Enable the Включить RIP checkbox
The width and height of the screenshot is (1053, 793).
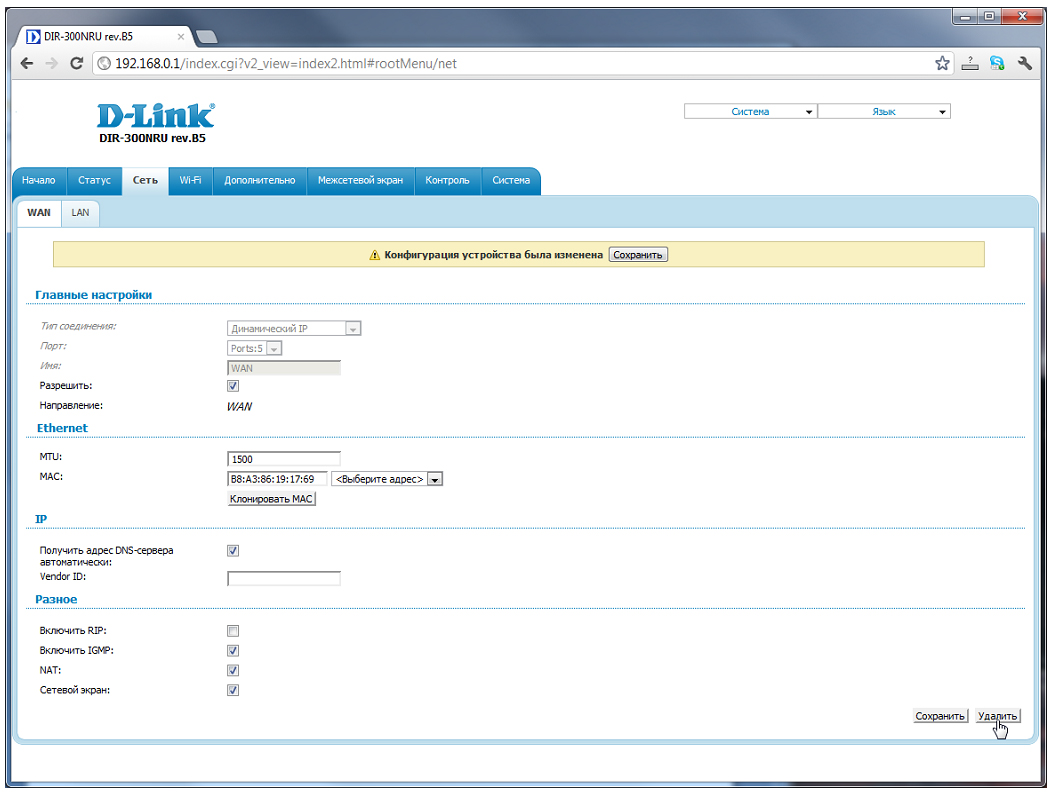pyautogui.click(x=233, y=631)
